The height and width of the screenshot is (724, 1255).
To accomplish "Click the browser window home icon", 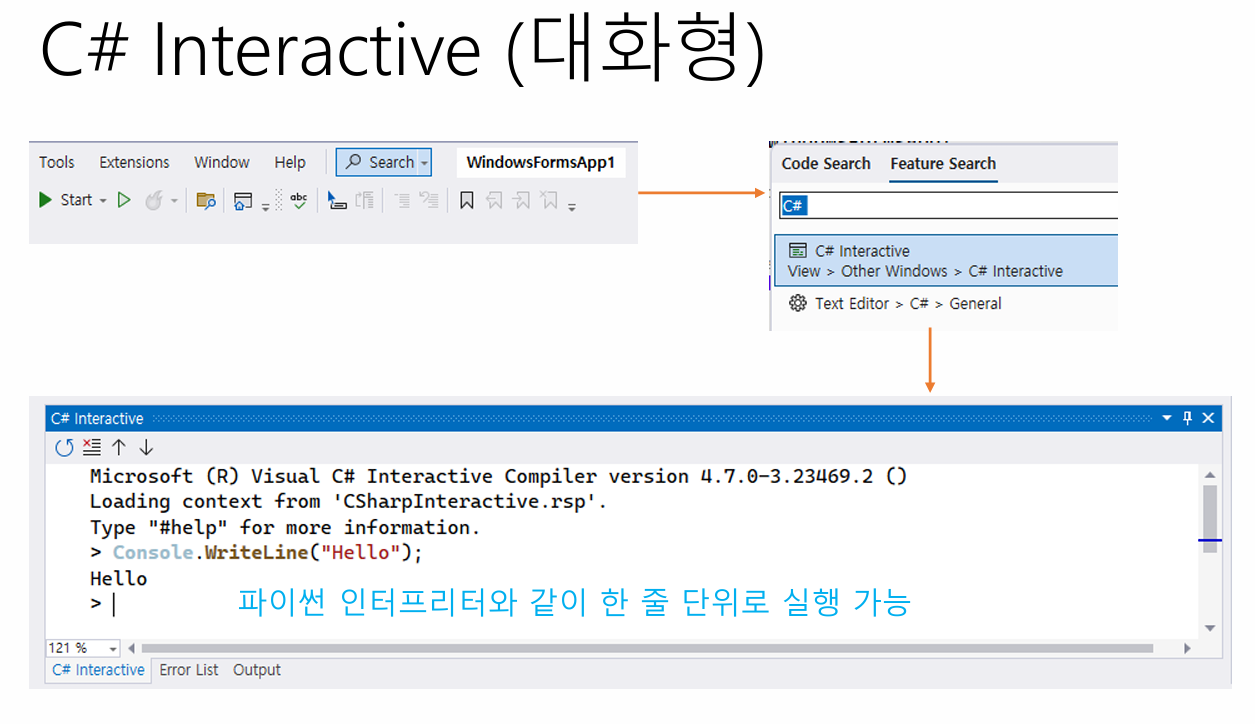I will tap(243, 201).
